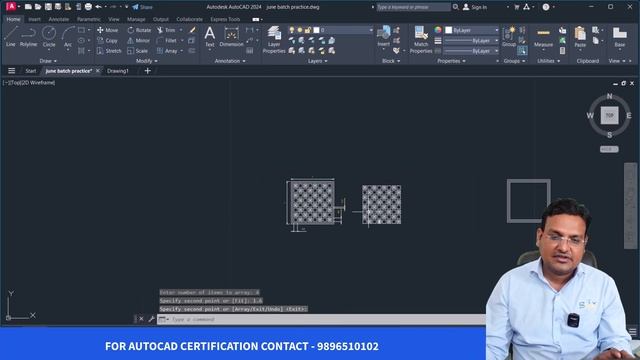The width and height of the screenshot is (640, 360).
Task: Click the Rectangle draw icon
Action: pos(81,30)
